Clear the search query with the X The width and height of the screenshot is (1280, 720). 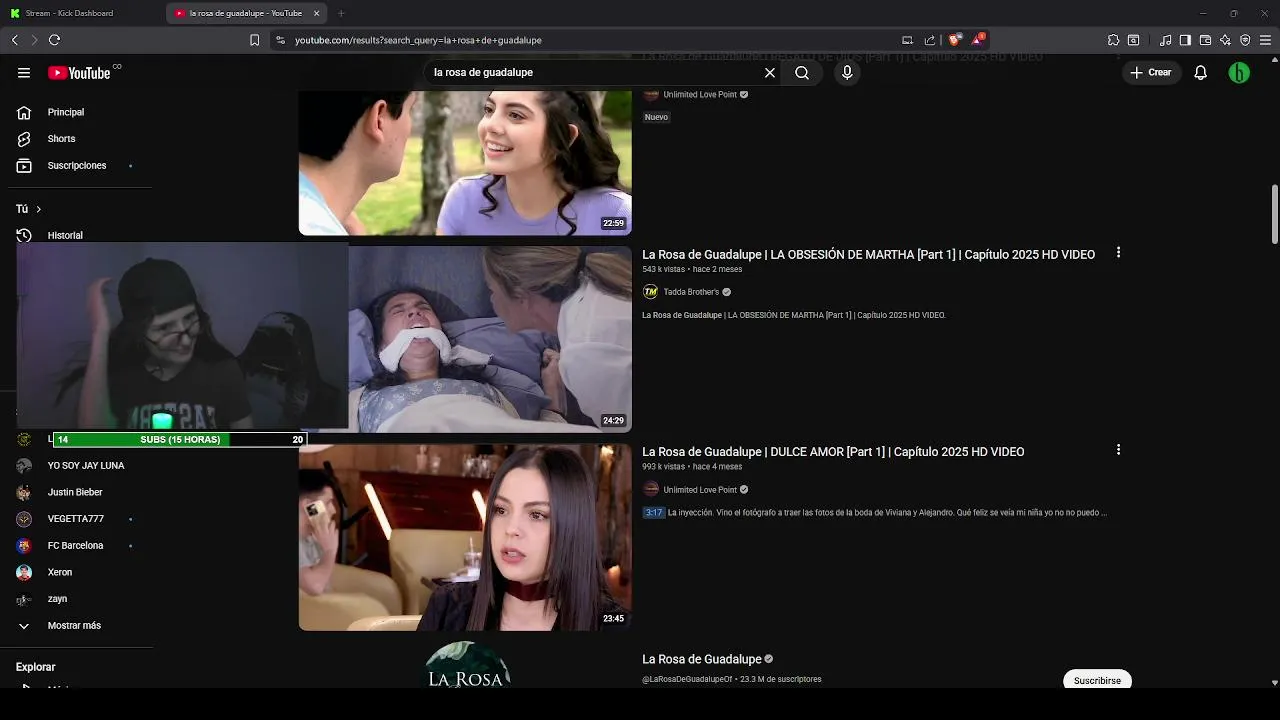(x=770, y=73)
